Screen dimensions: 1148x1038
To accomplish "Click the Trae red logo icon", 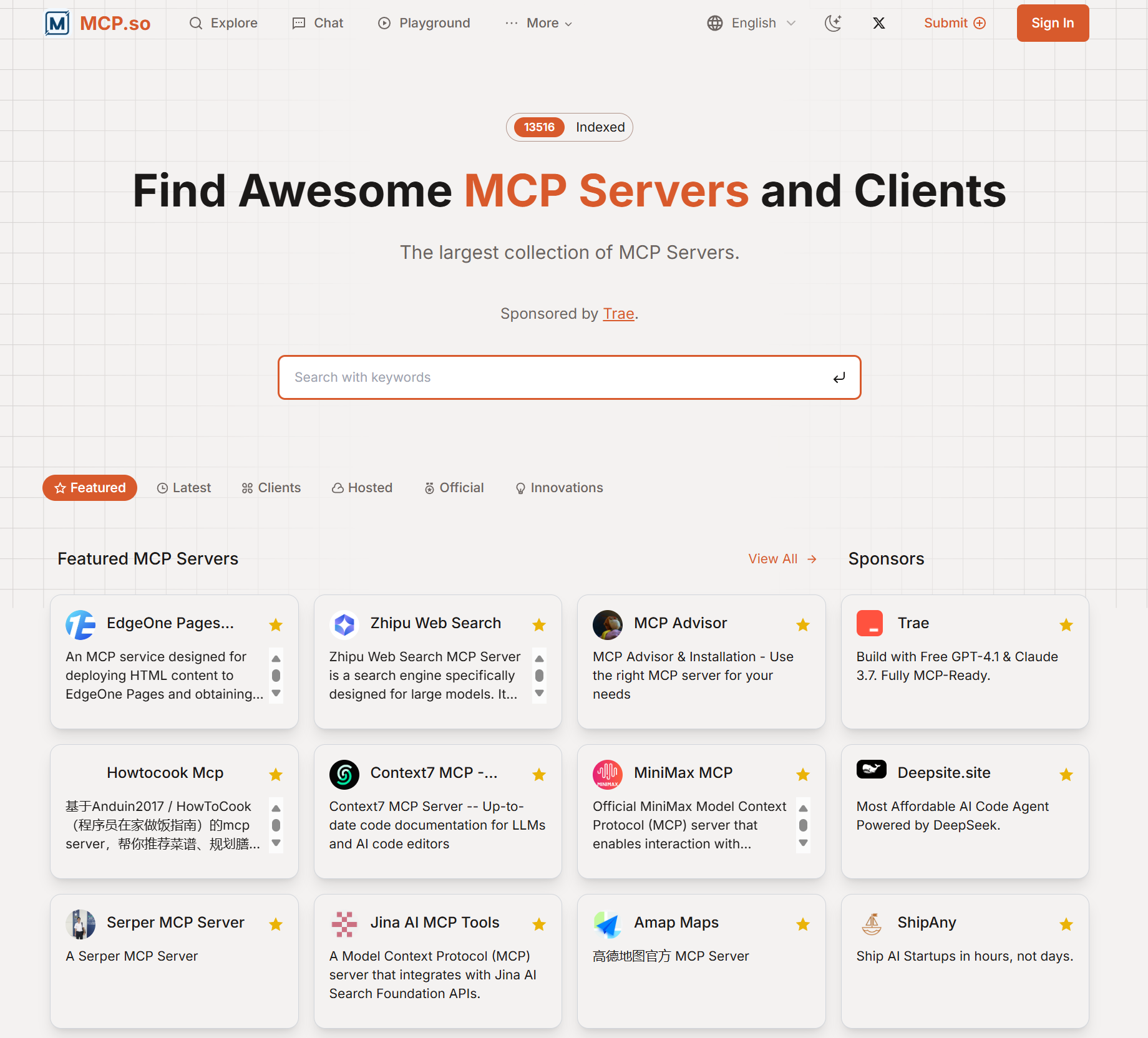I will pyautogui.click(x=870, y=623).
